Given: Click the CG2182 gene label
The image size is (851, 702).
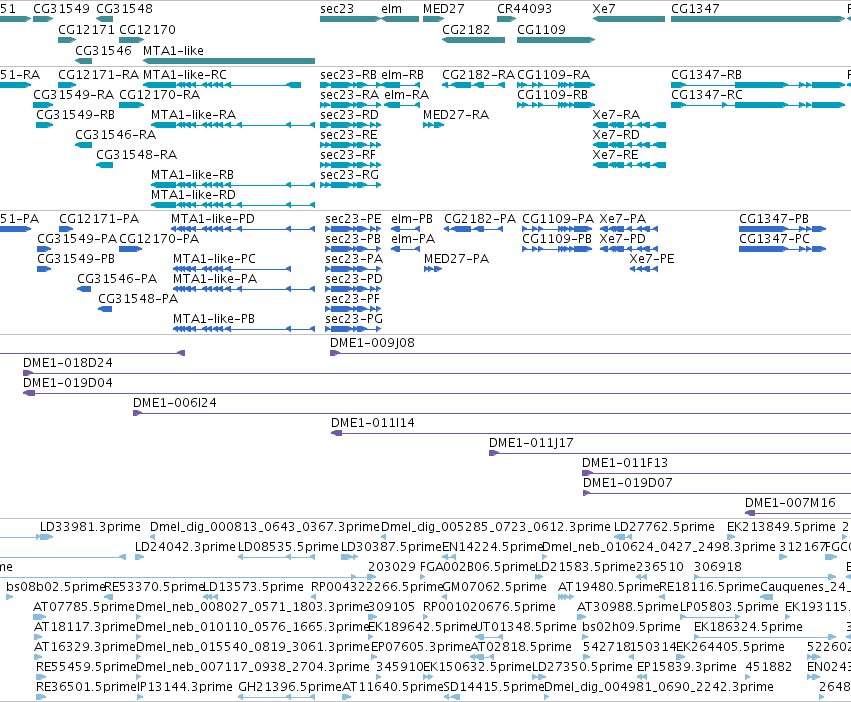Looking at the screenshot, I should [466, 29].
